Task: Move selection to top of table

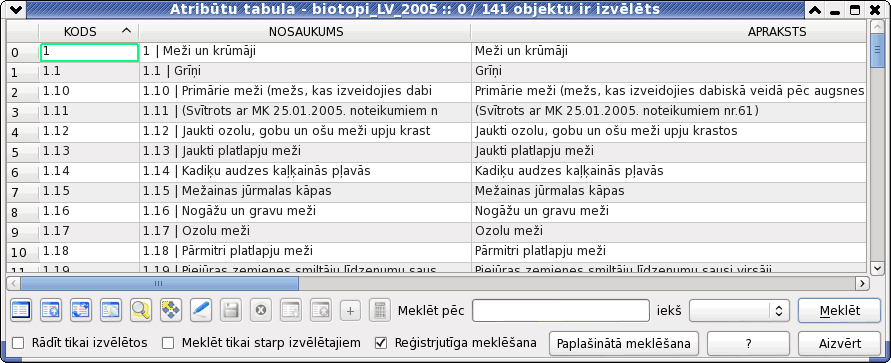Action: coord(51,311)
